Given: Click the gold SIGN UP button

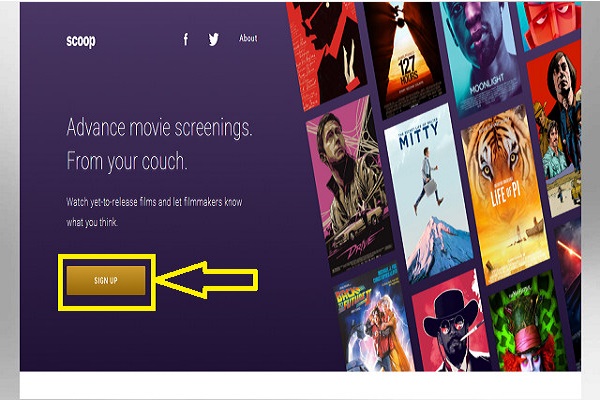Looking at the screenshot, I should [106, 281].
